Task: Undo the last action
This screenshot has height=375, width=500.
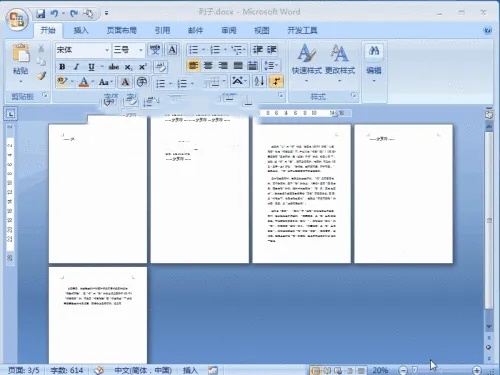Action: click(54, 13)
